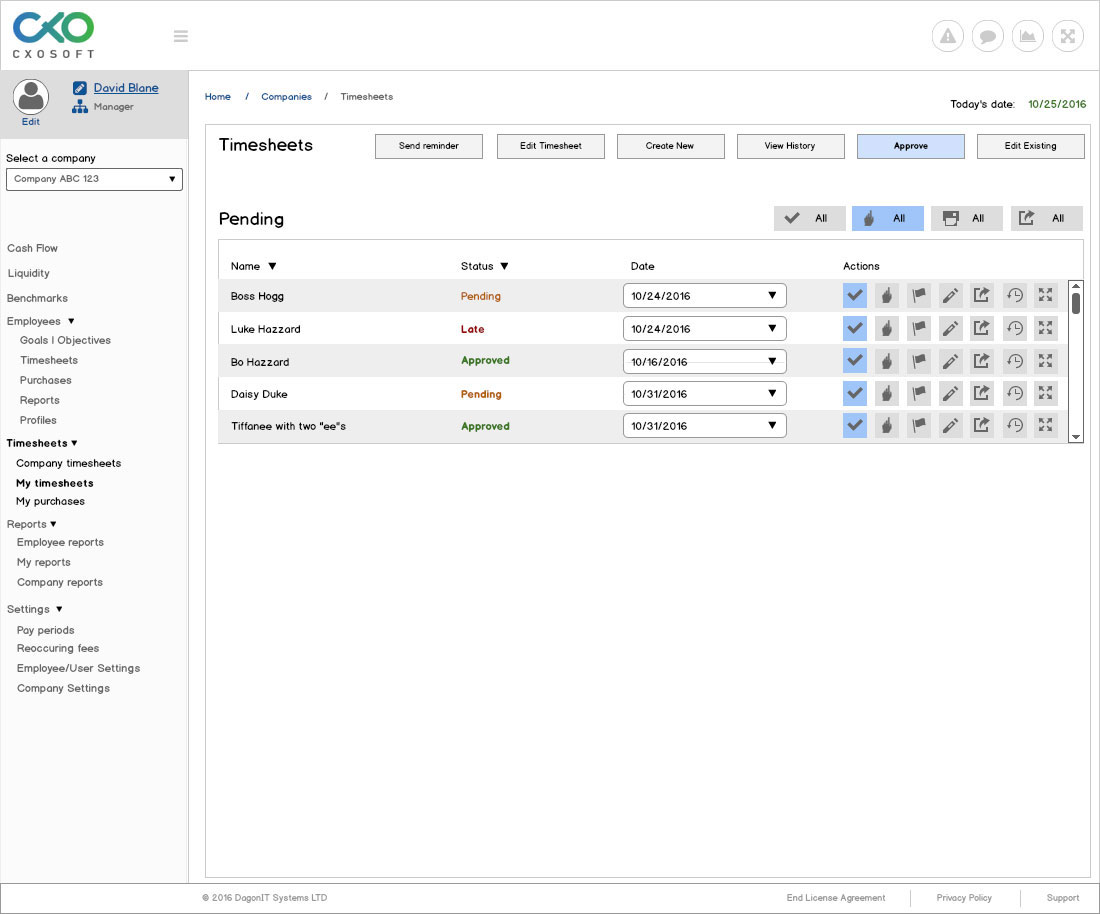The height and width of the screenshot is (914, 1100).
Task: Open the area chart analytics icon
Action: coord(1027,37)
